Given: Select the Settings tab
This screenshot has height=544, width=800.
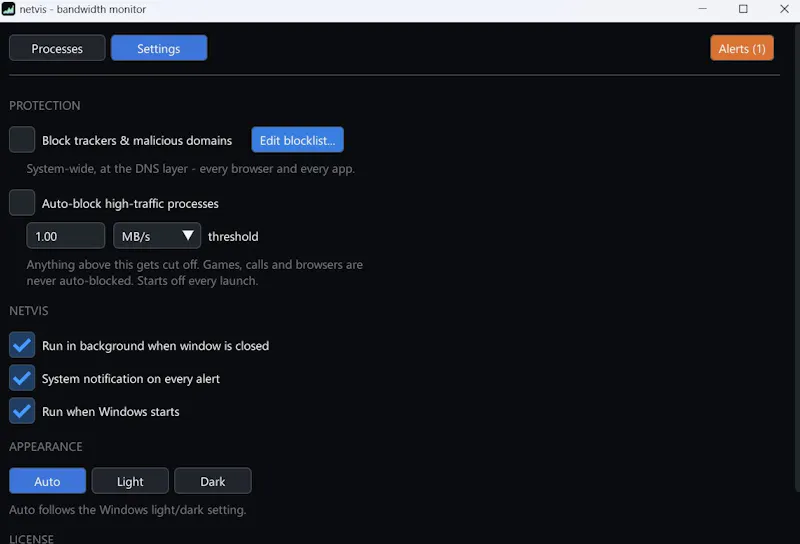Looking at the screenshot, I should click(x=159, y=48).
